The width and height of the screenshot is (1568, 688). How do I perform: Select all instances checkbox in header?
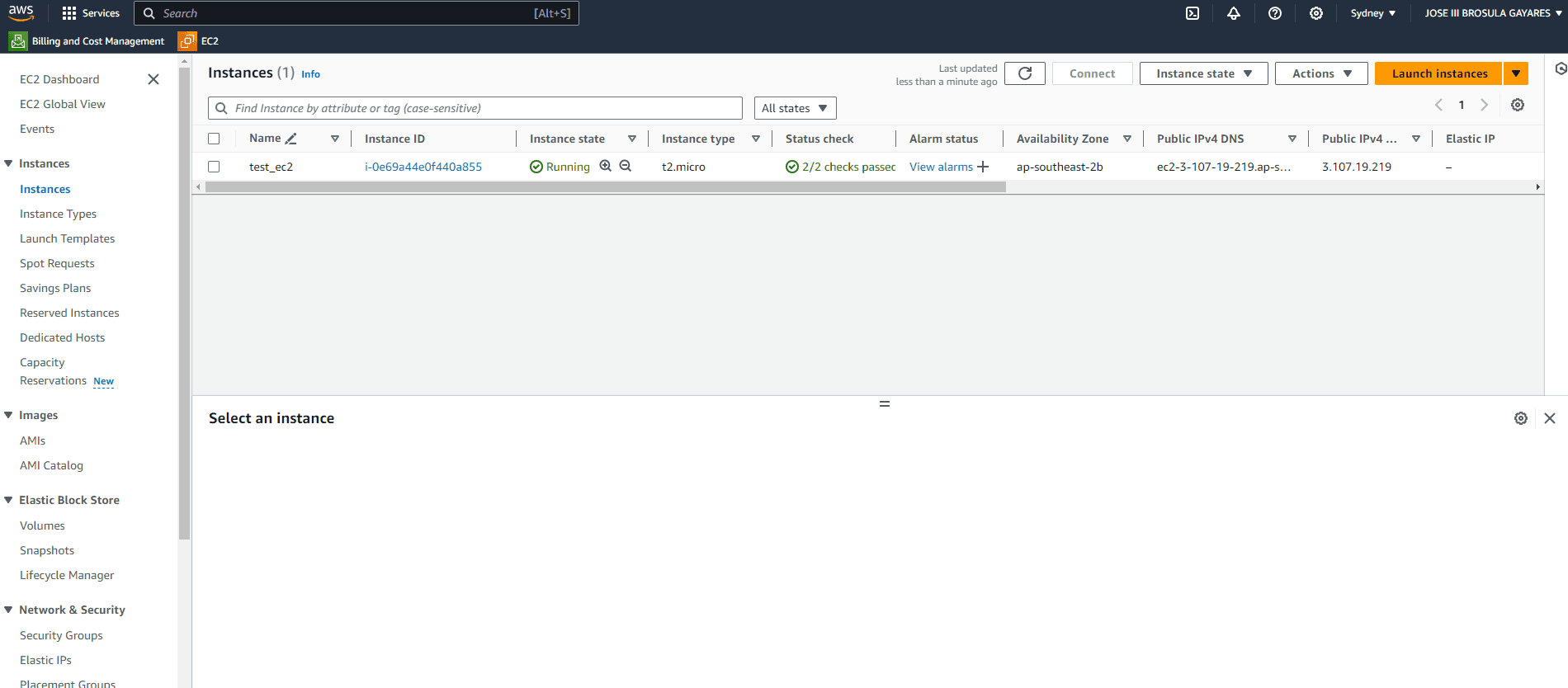click(x=214, y=139)
